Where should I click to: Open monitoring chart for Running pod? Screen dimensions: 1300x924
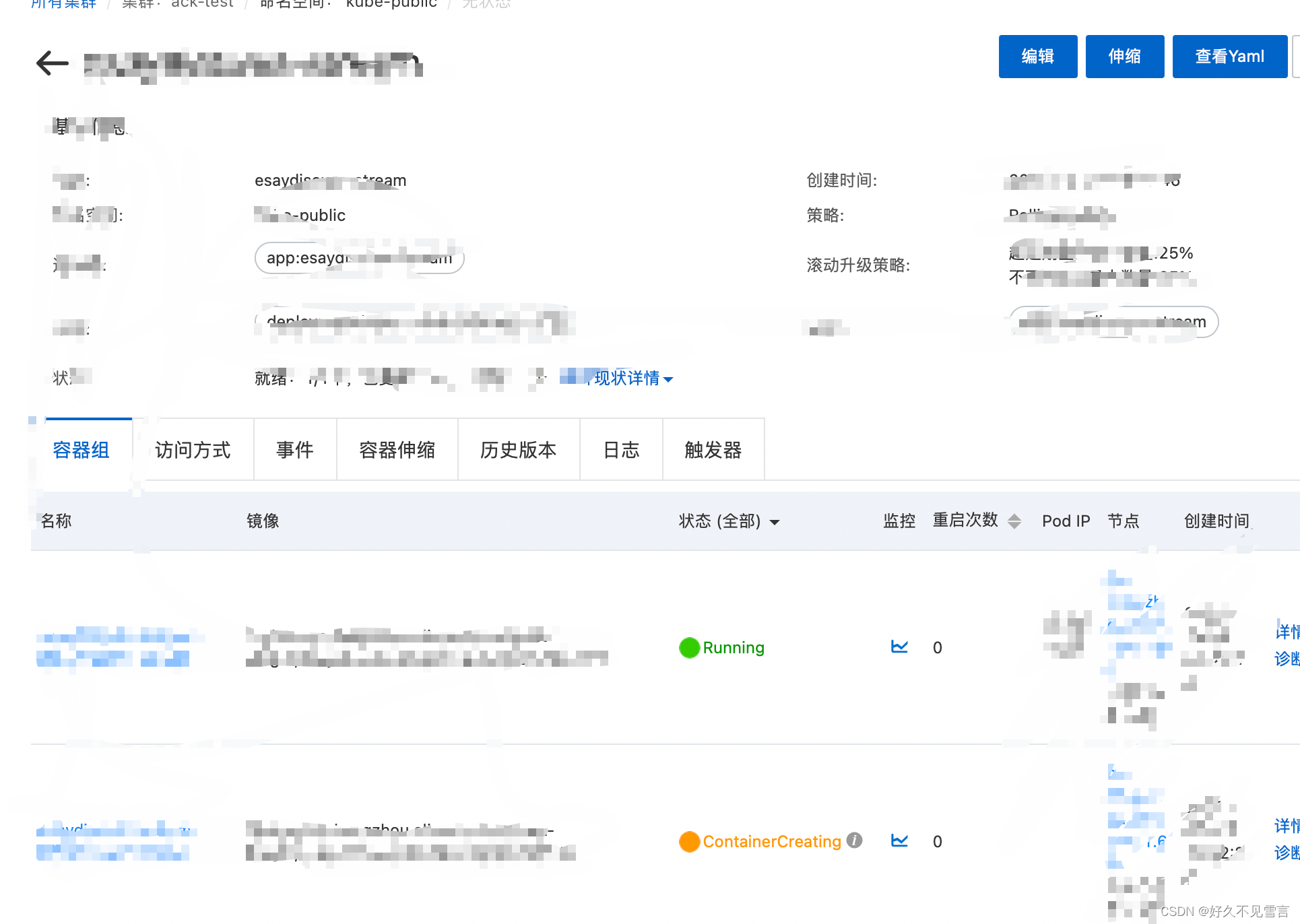(x=899, y=647)
